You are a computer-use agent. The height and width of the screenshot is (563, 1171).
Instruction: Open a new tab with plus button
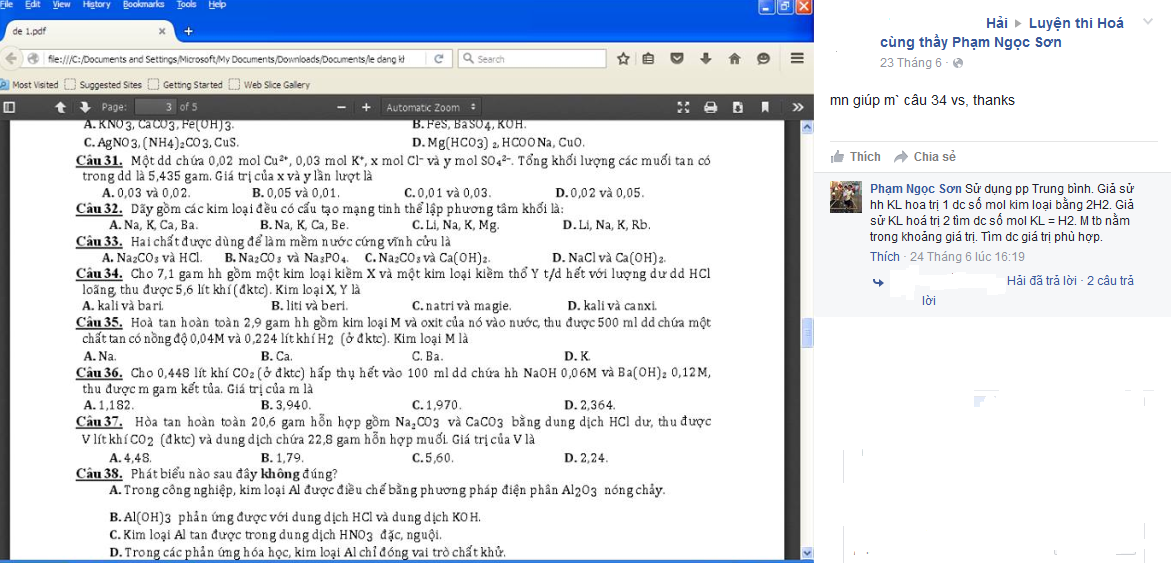pos(188,31)
